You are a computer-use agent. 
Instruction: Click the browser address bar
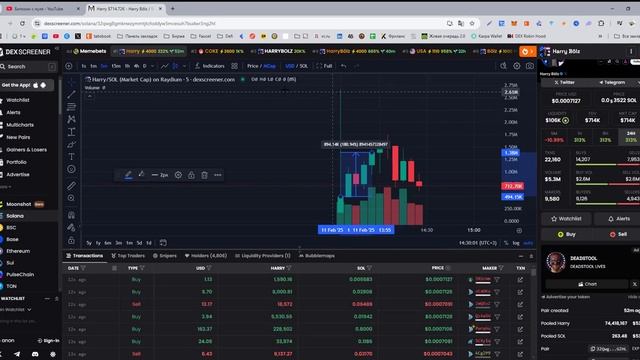241,23
